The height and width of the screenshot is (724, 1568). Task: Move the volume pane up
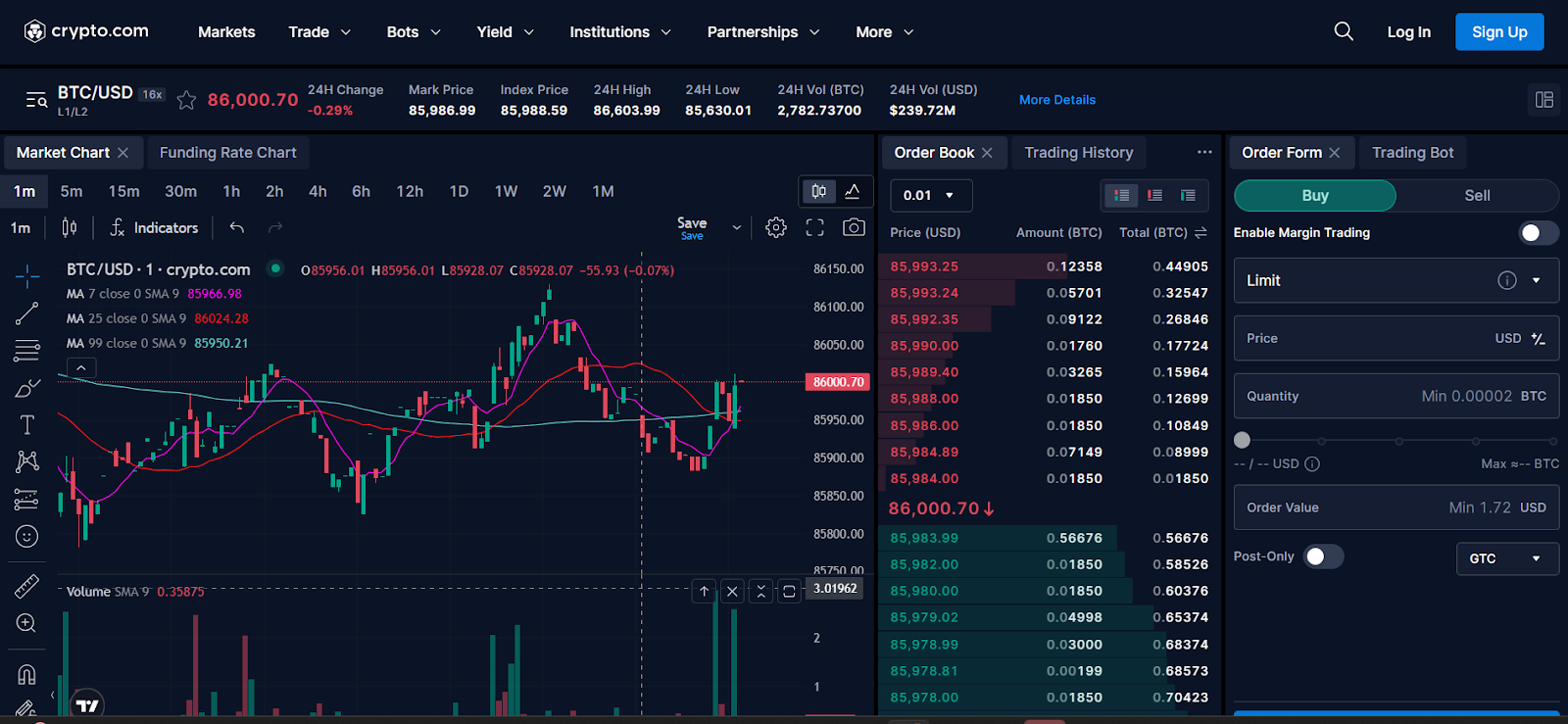pos(704,592)
